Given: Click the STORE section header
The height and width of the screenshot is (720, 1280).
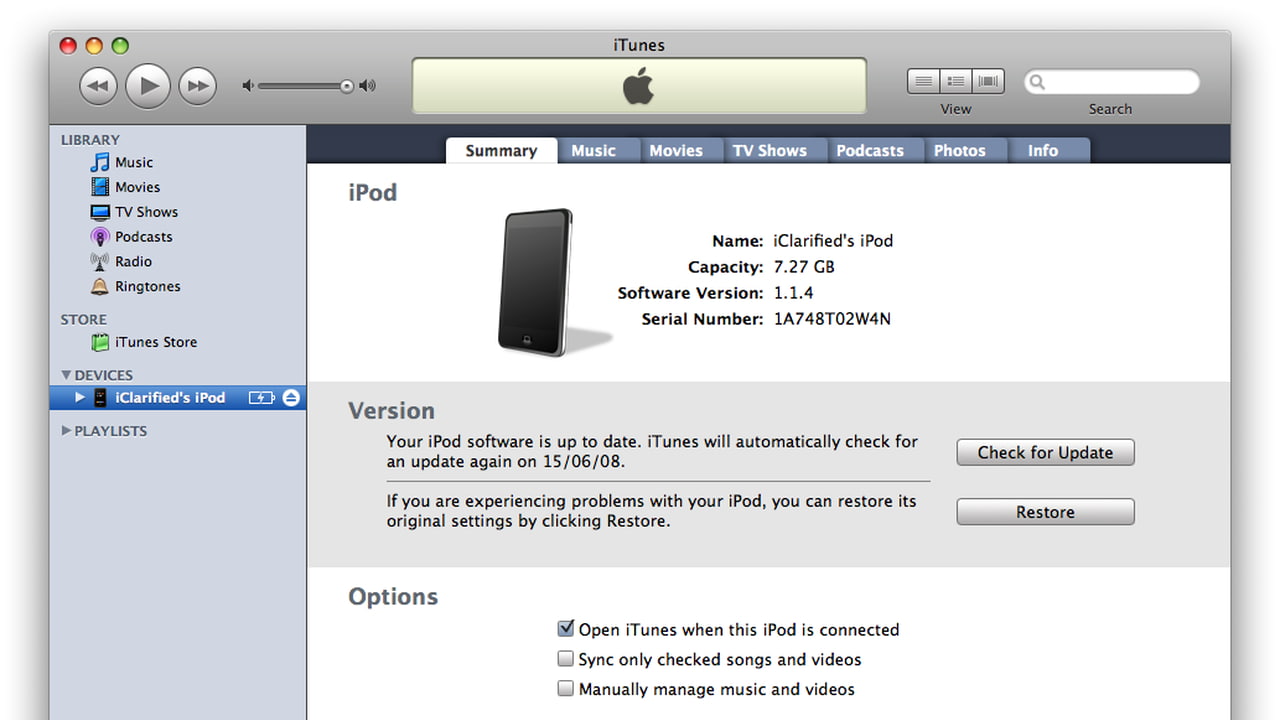Looking at the screenshot, I should click(83, 320).
